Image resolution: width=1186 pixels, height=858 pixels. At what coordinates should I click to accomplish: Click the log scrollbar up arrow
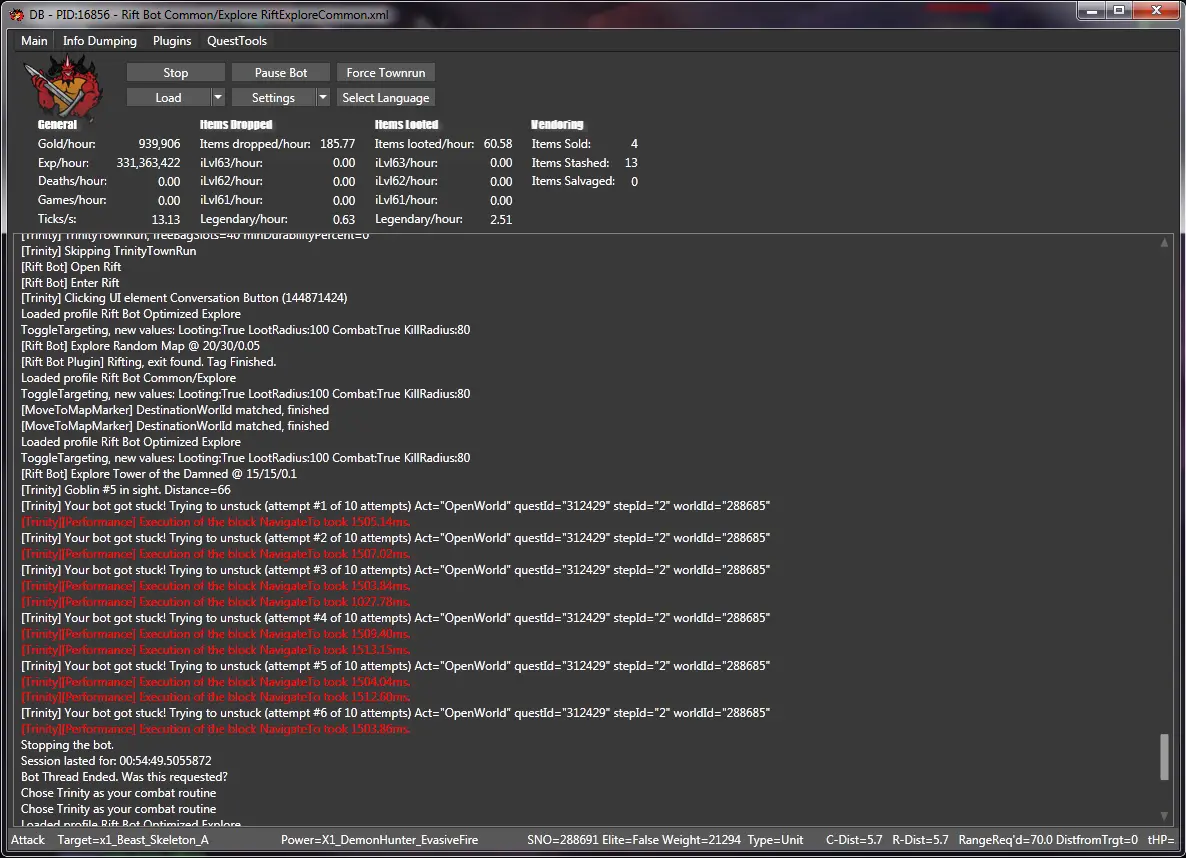1164,243
